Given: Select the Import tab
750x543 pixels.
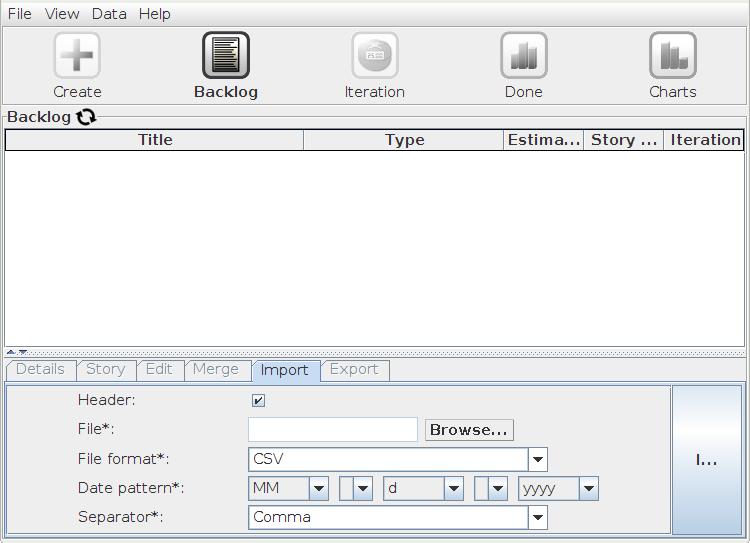Looking at the screenshot, I should (285, 371).
